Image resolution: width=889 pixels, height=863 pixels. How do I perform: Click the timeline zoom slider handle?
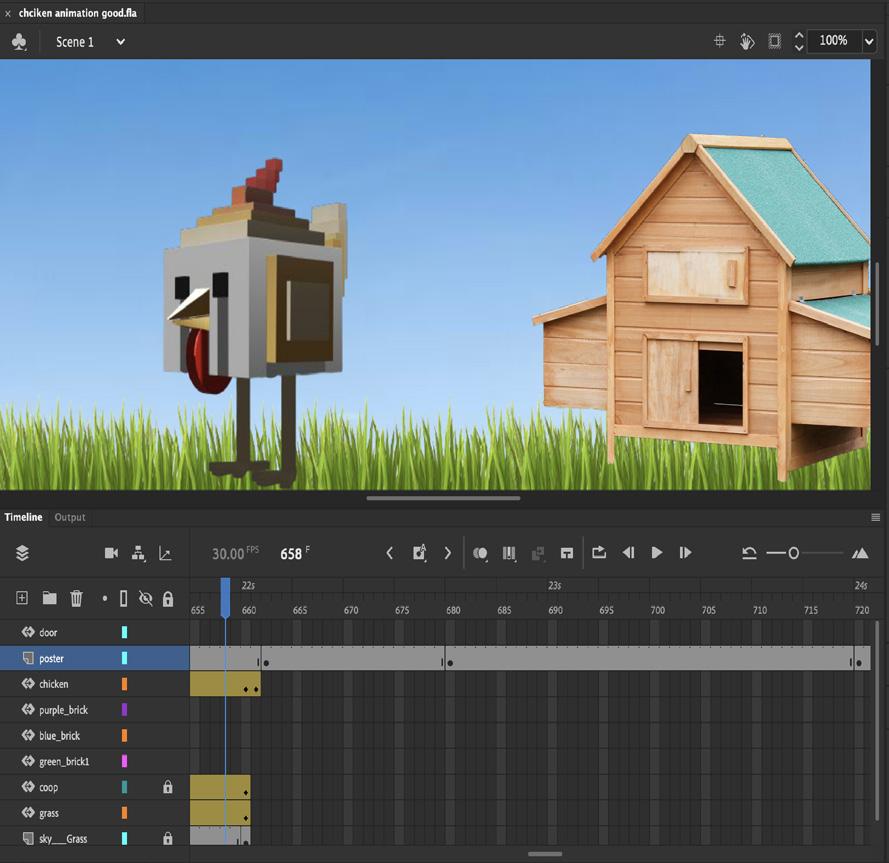pyautogui.click(x=794, y=553)
